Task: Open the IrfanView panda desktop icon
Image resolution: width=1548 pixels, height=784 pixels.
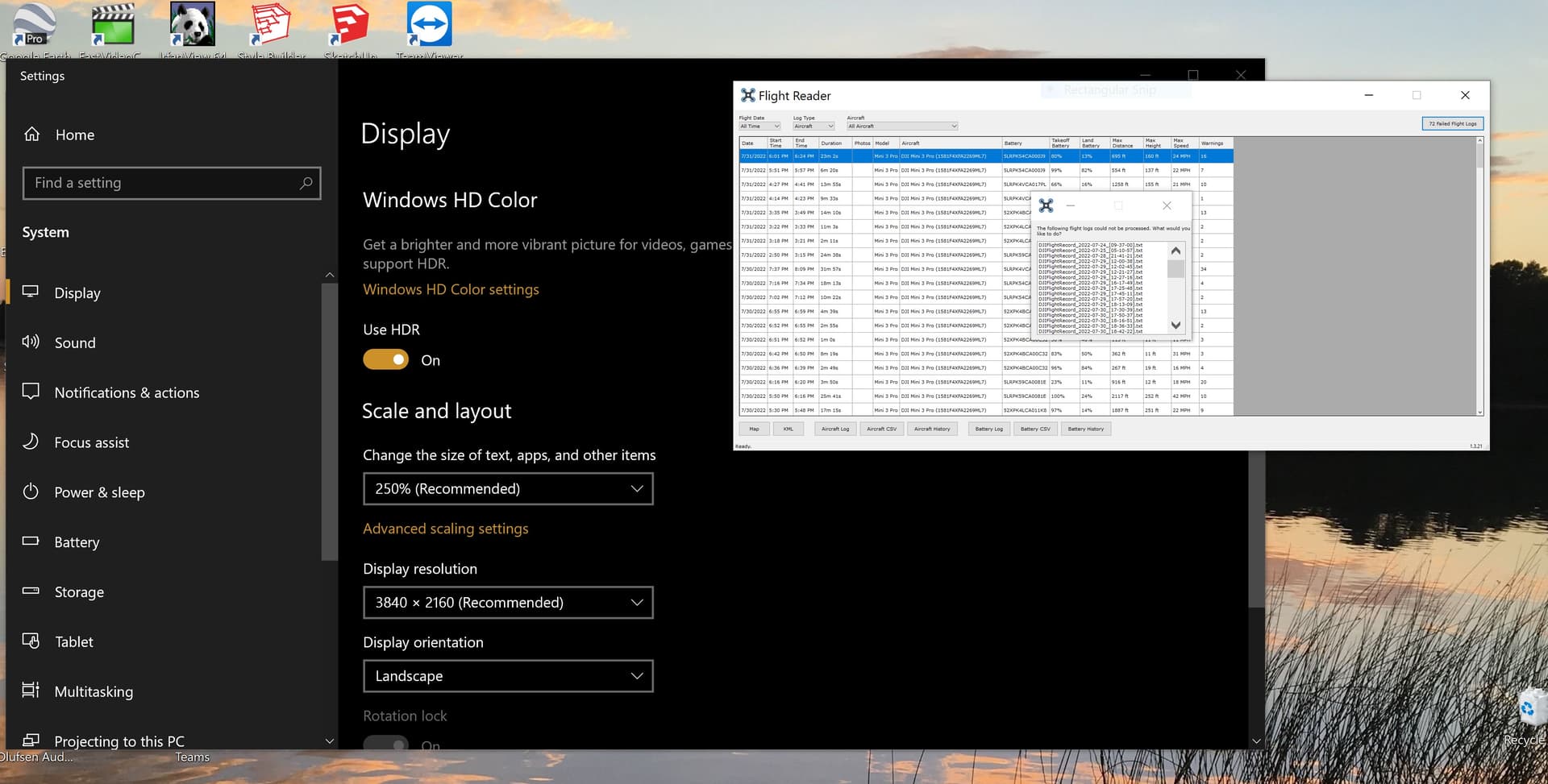Action: coord(192,24)
